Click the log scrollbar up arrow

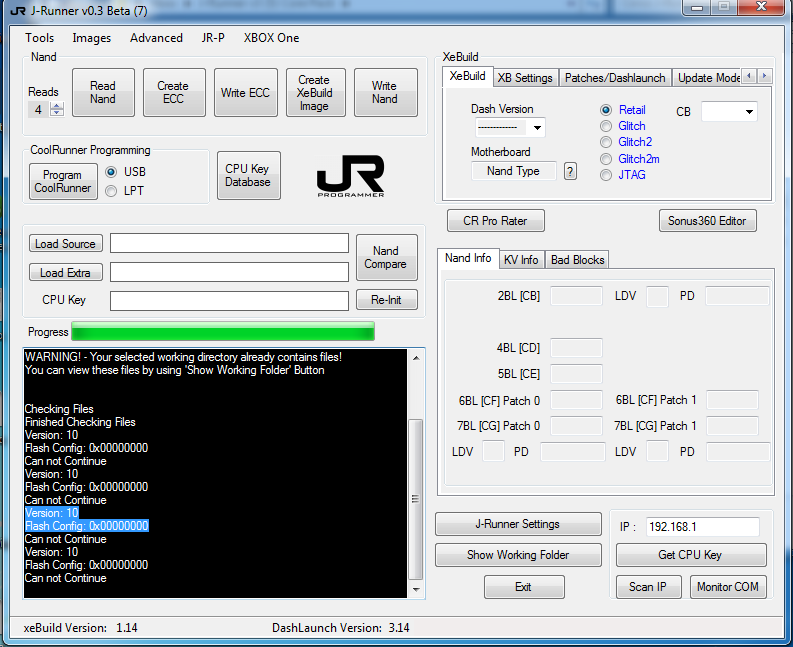[416, 358]
